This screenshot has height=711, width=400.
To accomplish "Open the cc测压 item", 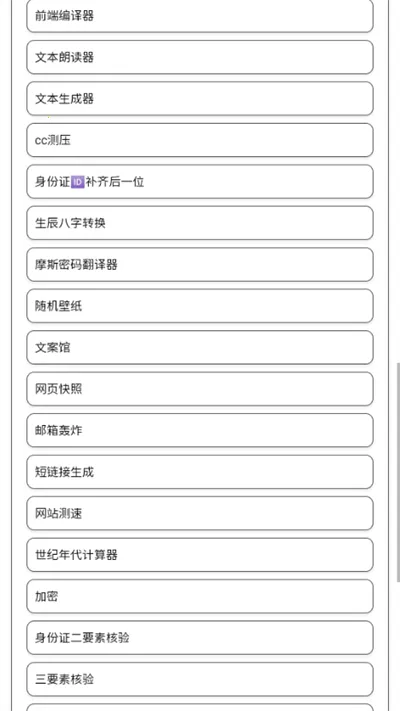I will point(200,140).
